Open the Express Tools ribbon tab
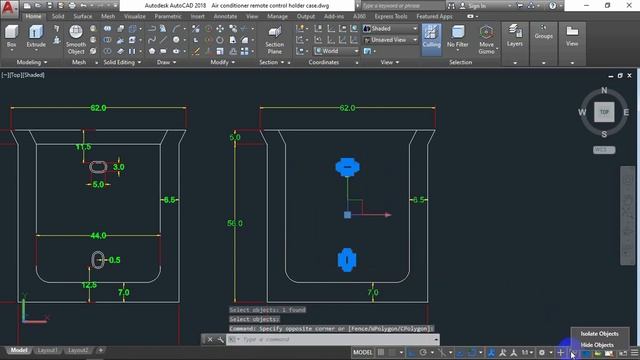The image size is (640, 360). click(x=391, y=16)
